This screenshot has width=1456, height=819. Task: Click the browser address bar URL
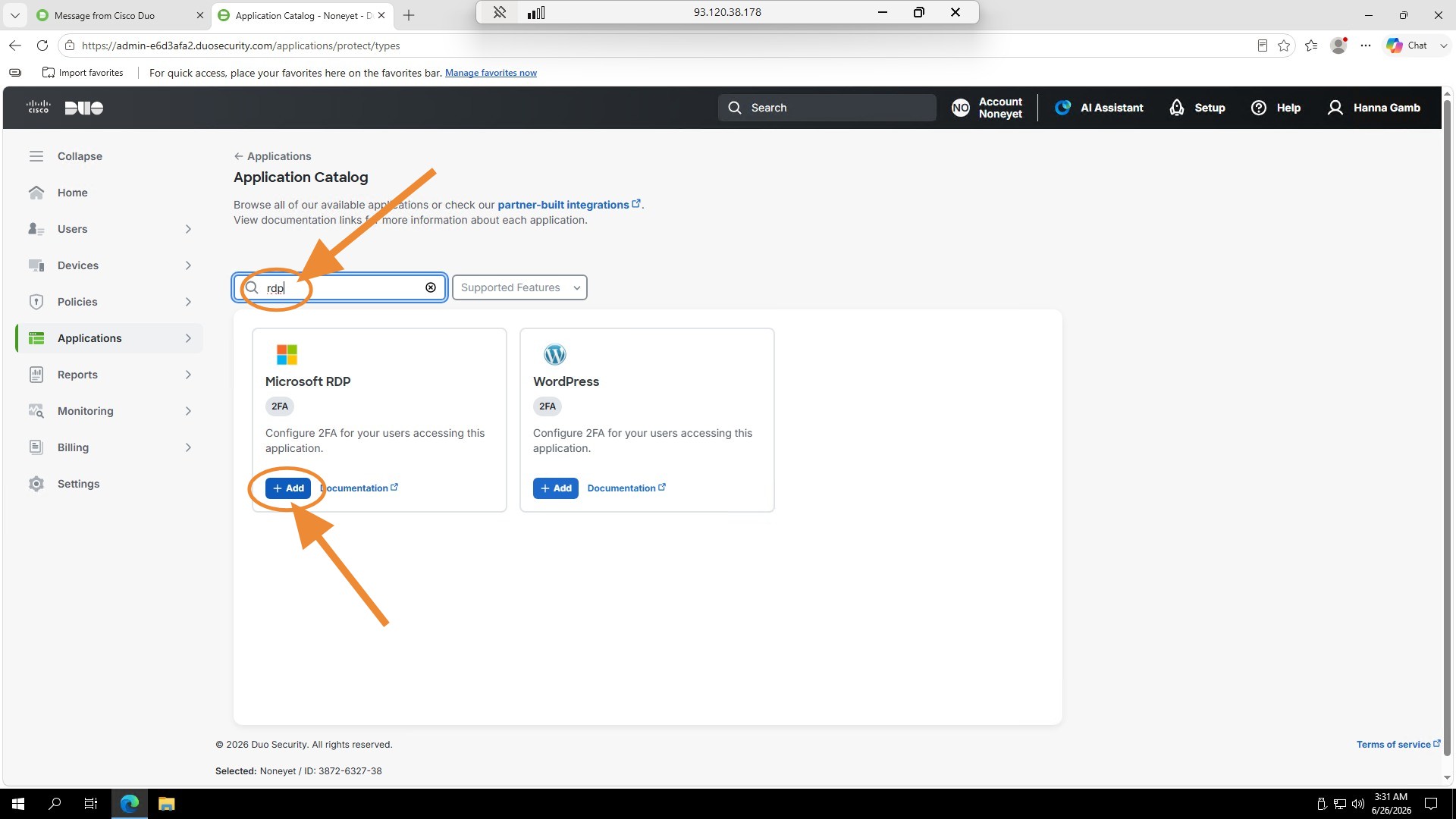tap(240, 45)
